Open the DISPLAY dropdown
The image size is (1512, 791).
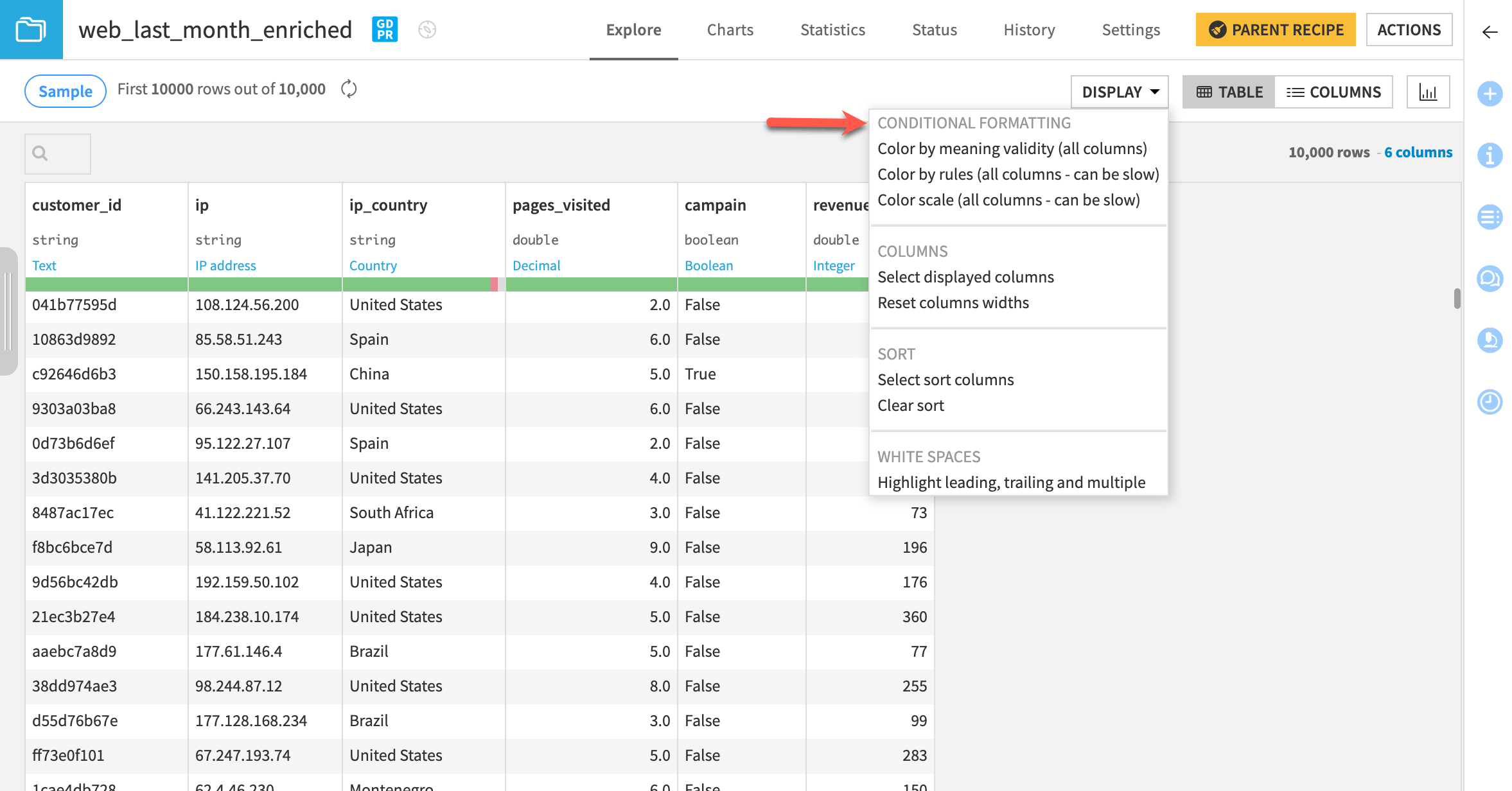tap(1120, 92)
